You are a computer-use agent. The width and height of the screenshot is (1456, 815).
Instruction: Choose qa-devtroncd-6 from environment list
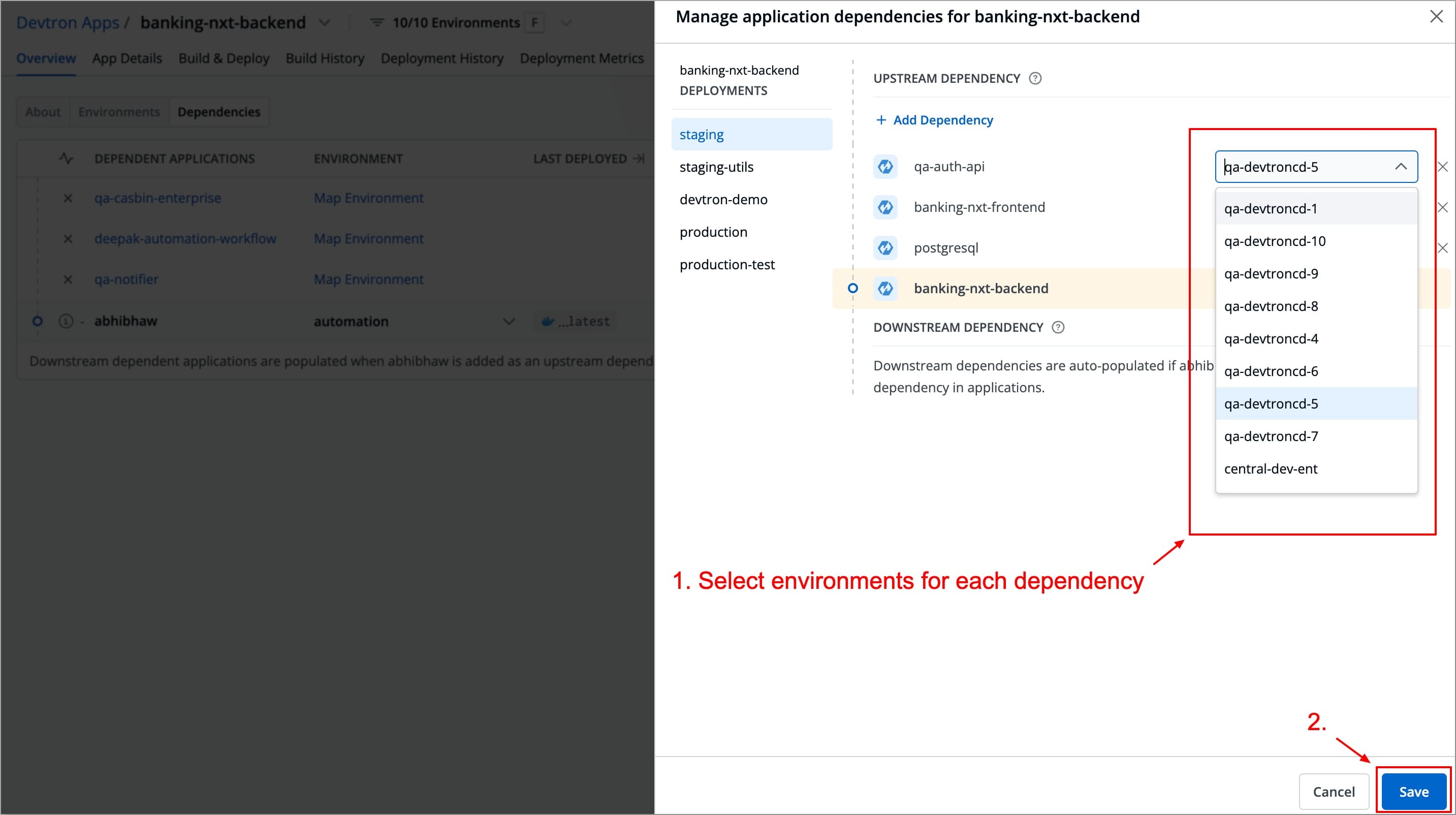point(1316,371)
